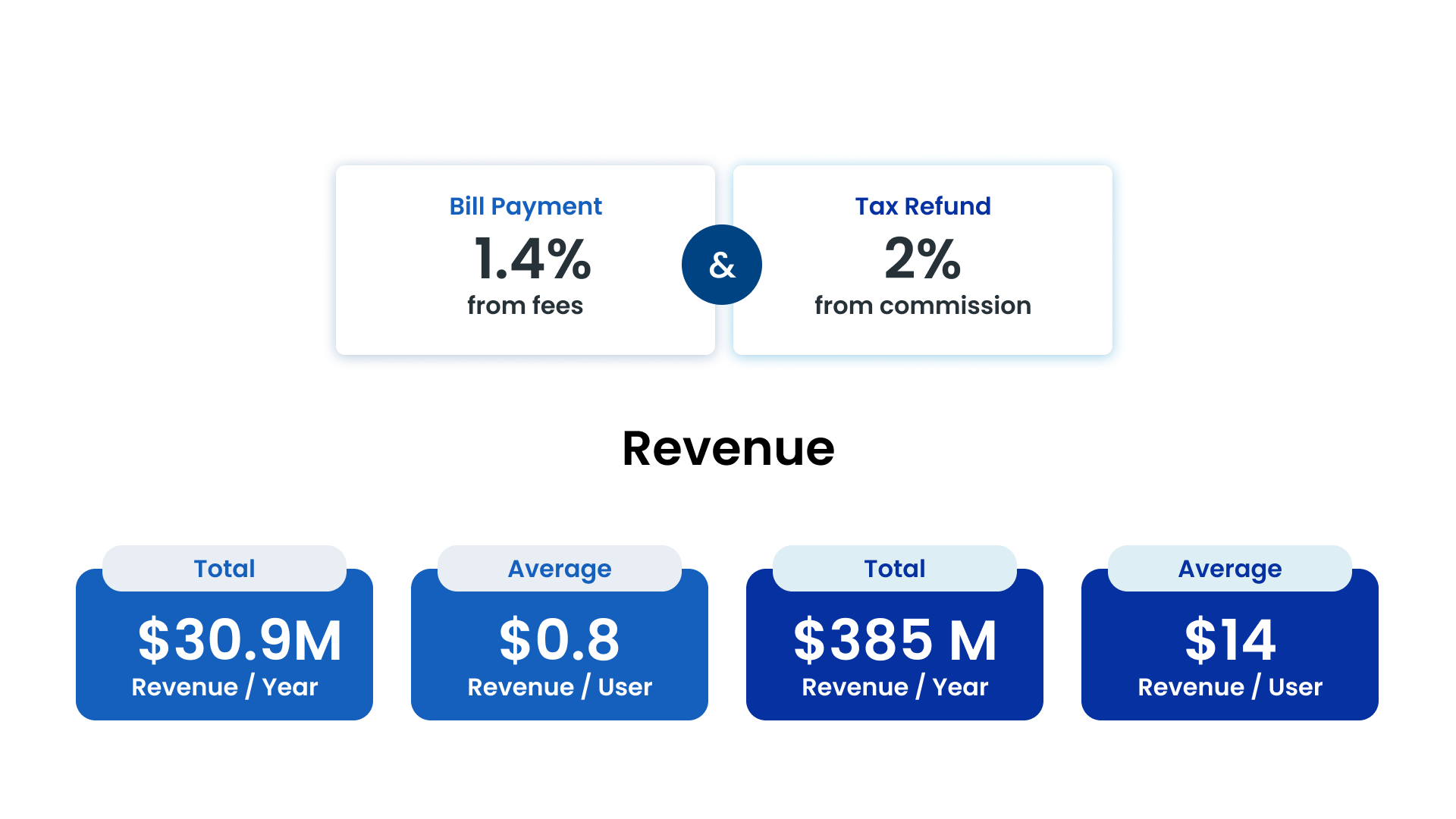
Task: Click the Total label above $385 M
Action: 895,569
